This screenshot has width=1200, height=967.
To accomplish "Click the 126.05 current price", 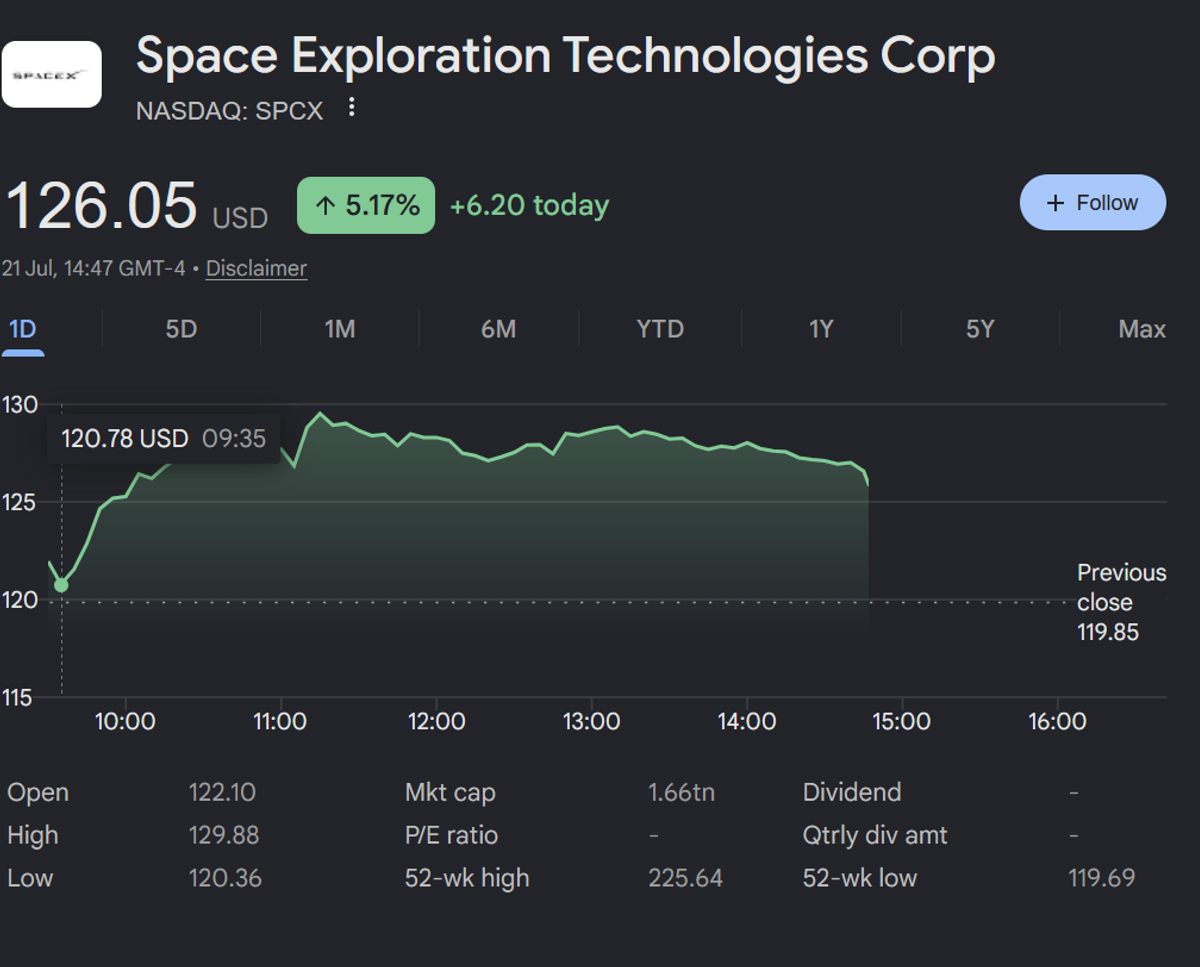I will [102, 205].
